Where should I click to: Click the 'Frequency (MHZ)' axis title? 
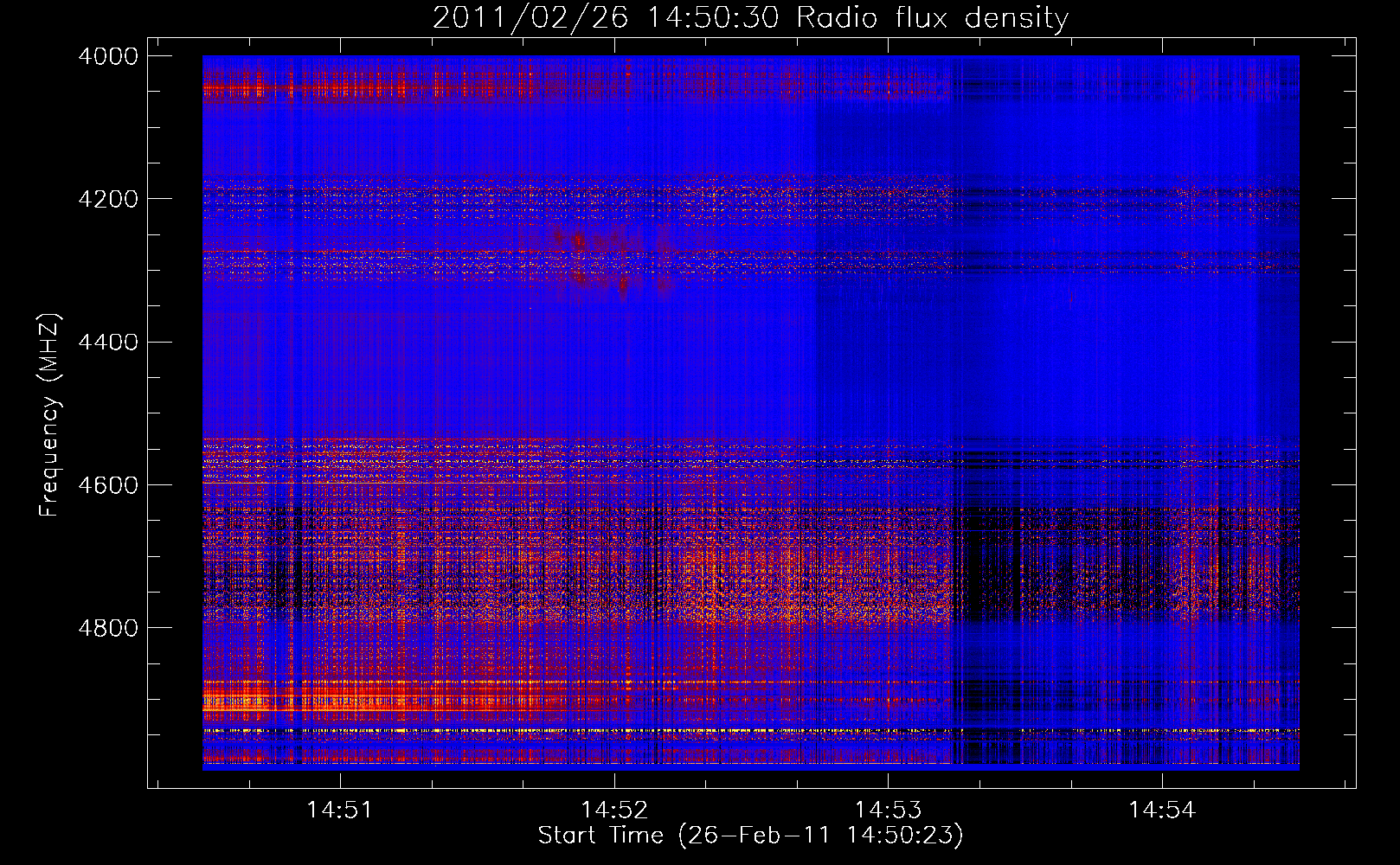tap(50, 414)
